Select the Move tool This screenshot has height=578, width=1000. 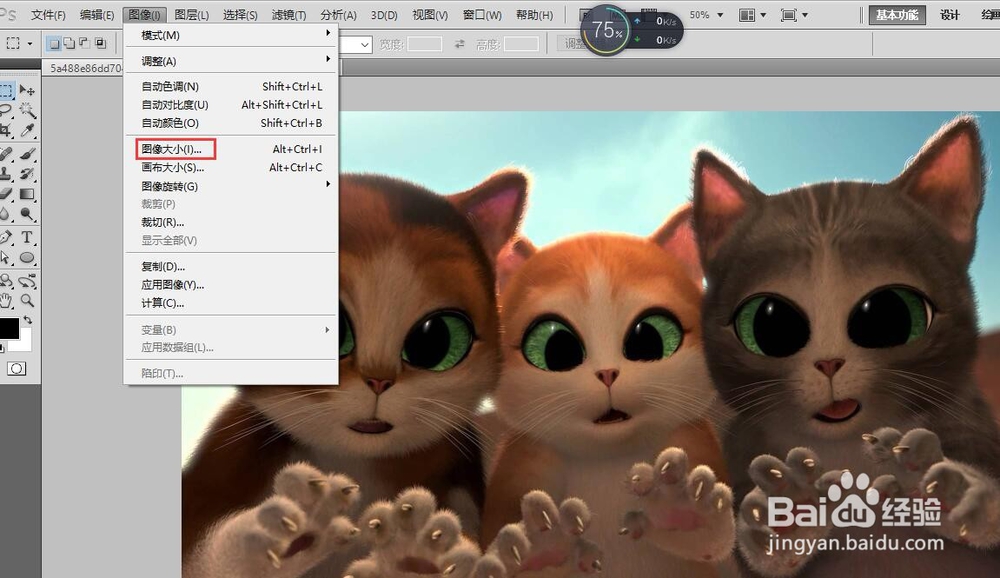point(27,91)
